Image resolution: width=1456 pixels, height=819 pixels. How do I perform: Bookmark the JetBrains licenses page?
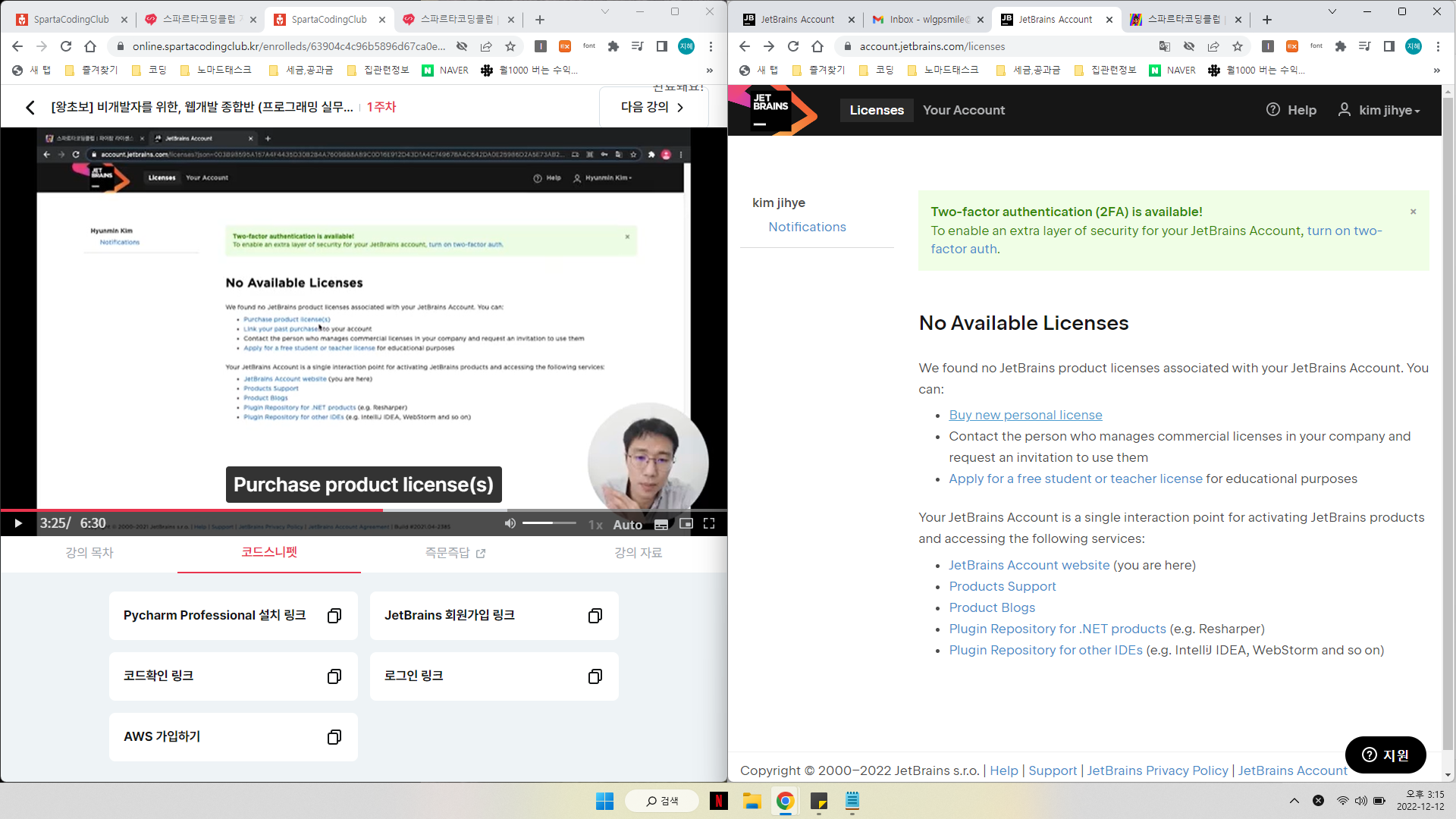(x=1238, y=46)
